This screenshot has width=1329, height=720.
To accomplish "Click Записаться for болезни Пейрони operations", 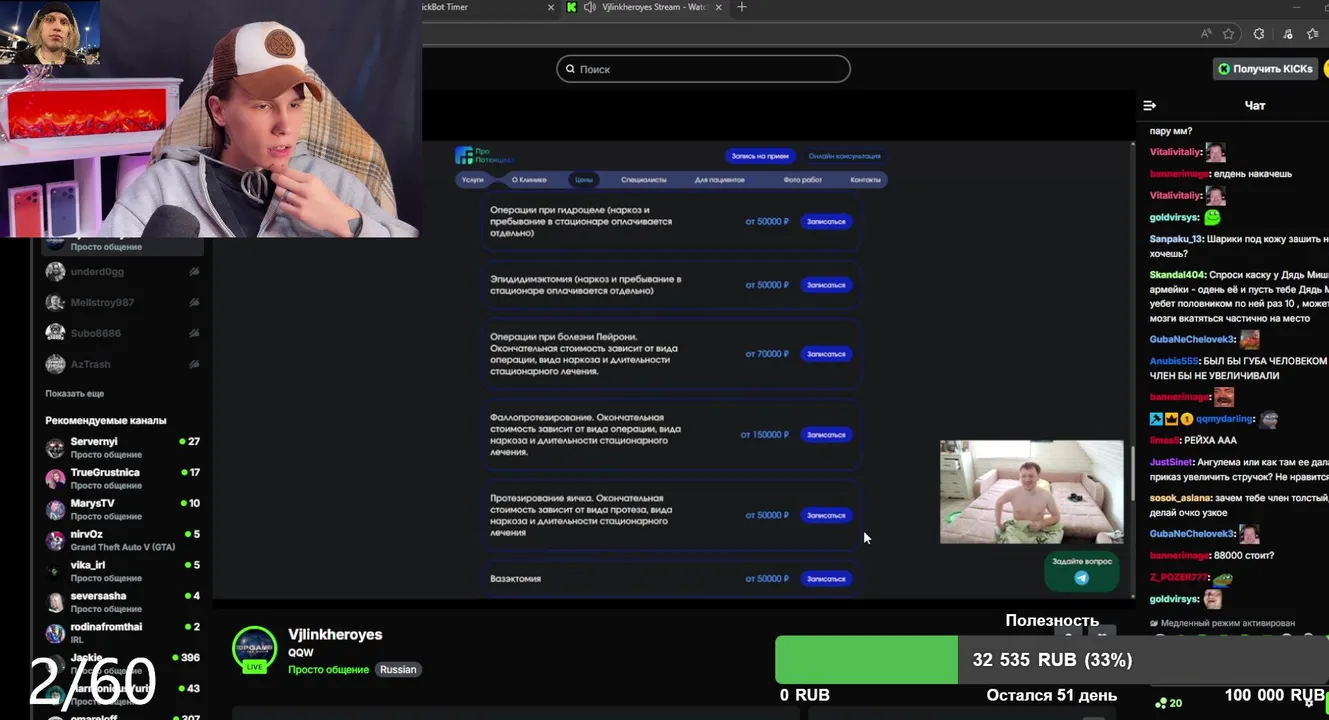I will point(826,354).
